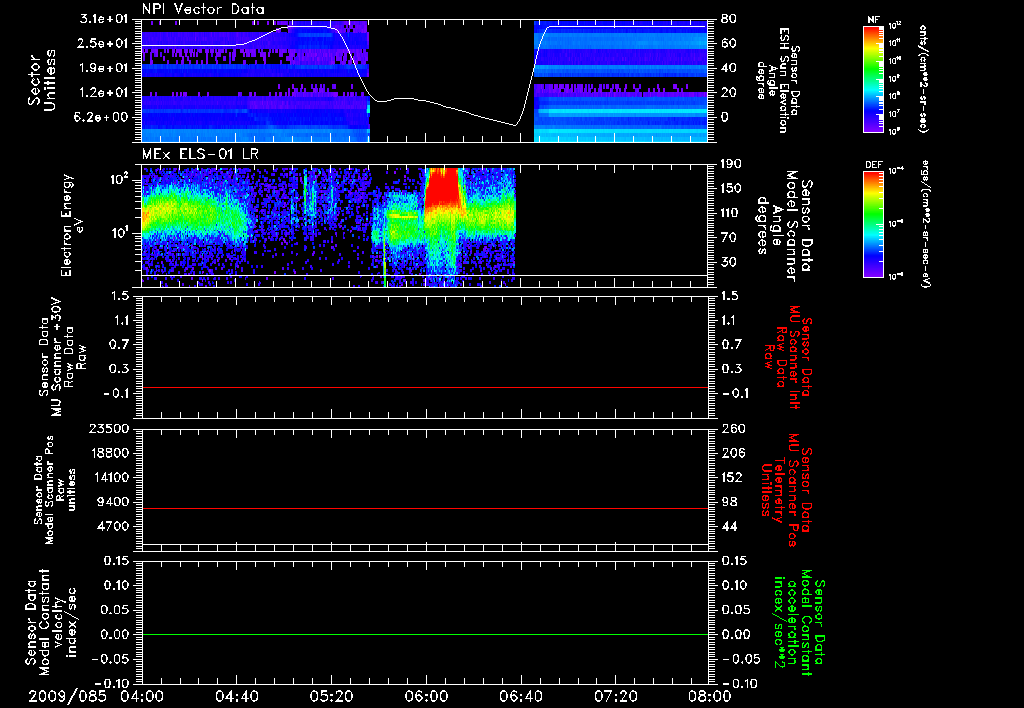Click the red MU Scanner Inh Raw Data label
Image resolution: width=1024 pixels, height=708 pixels.
[787, 357]
